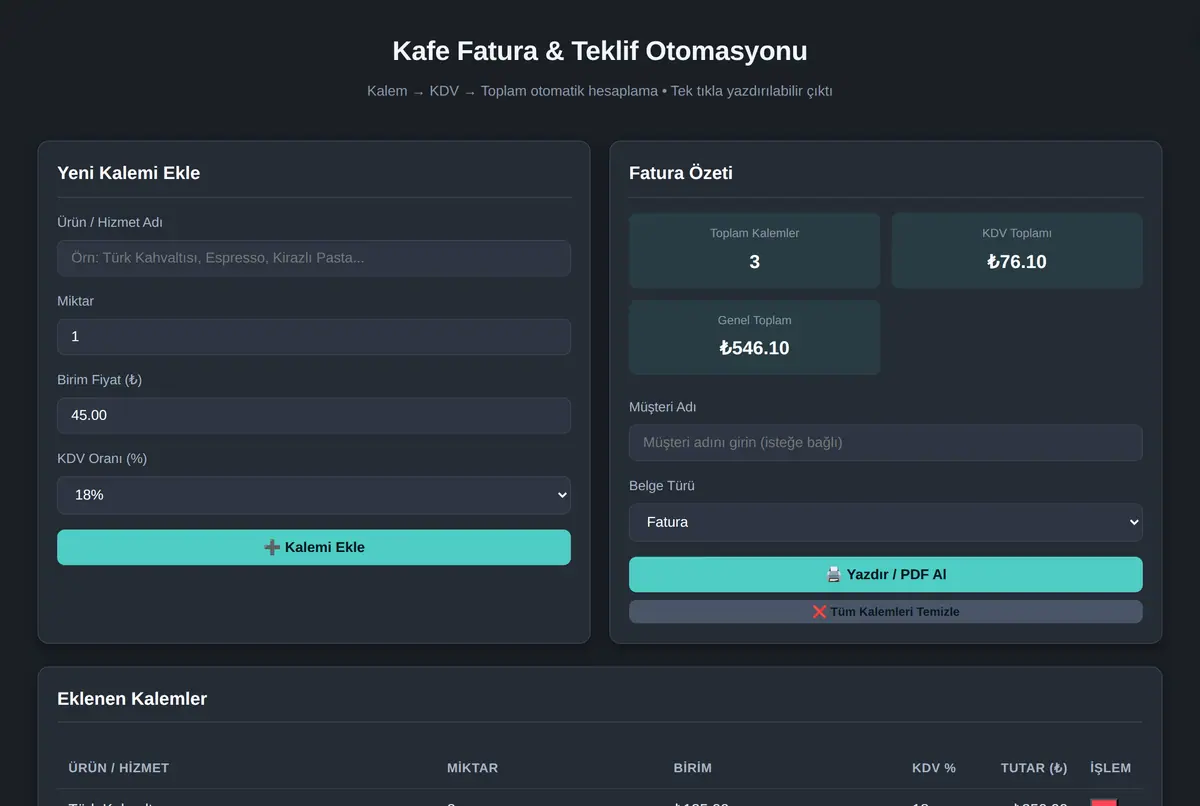Click the TUTAR (₺) column header
The height and width of the screenshot is (806, 1200).
[1034, 768]
